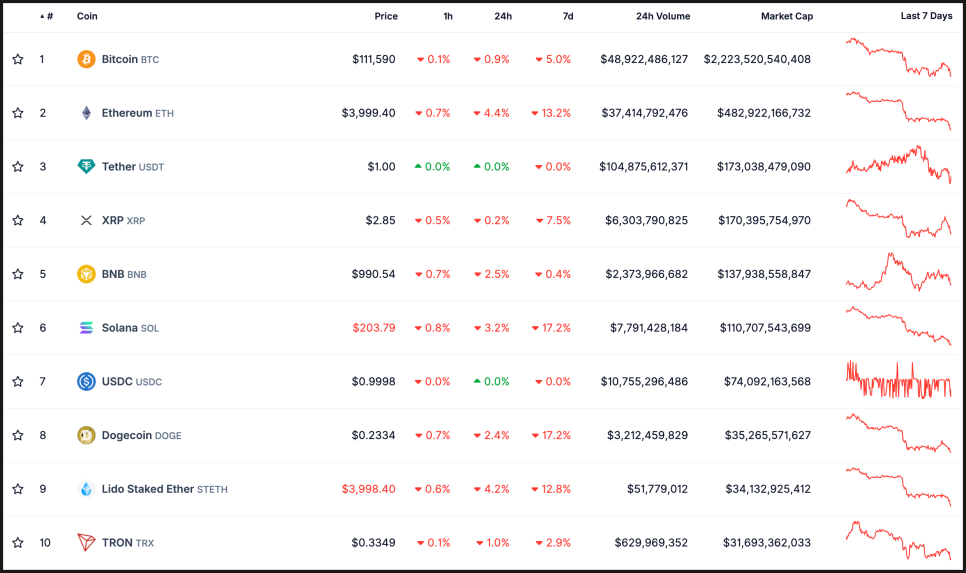
Task: Open Lido Staked Ether's 7-day sparkline
Action: click(x=898, y=487)
